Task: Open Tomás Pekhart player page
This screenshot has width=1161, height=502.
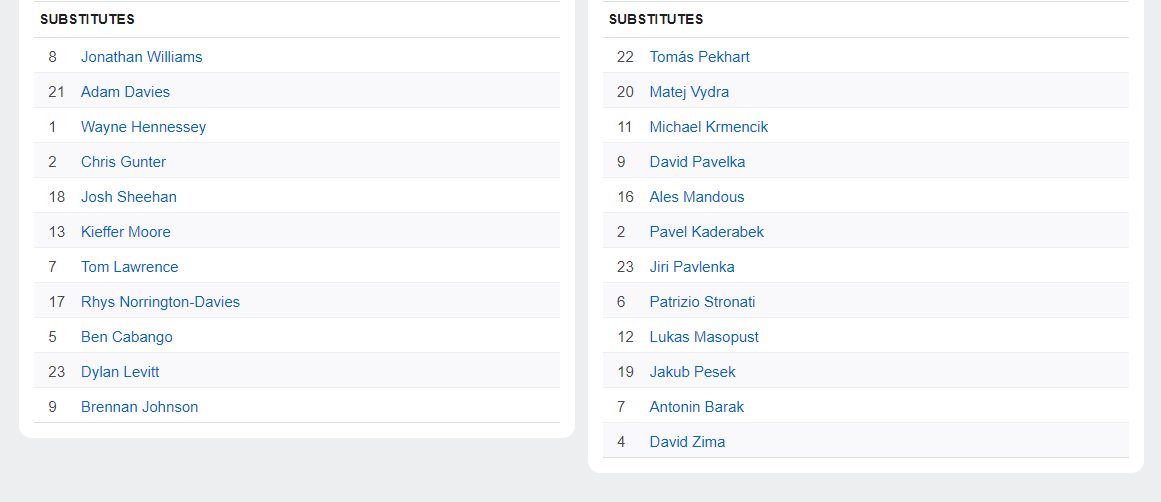Action: click(699, 57)
